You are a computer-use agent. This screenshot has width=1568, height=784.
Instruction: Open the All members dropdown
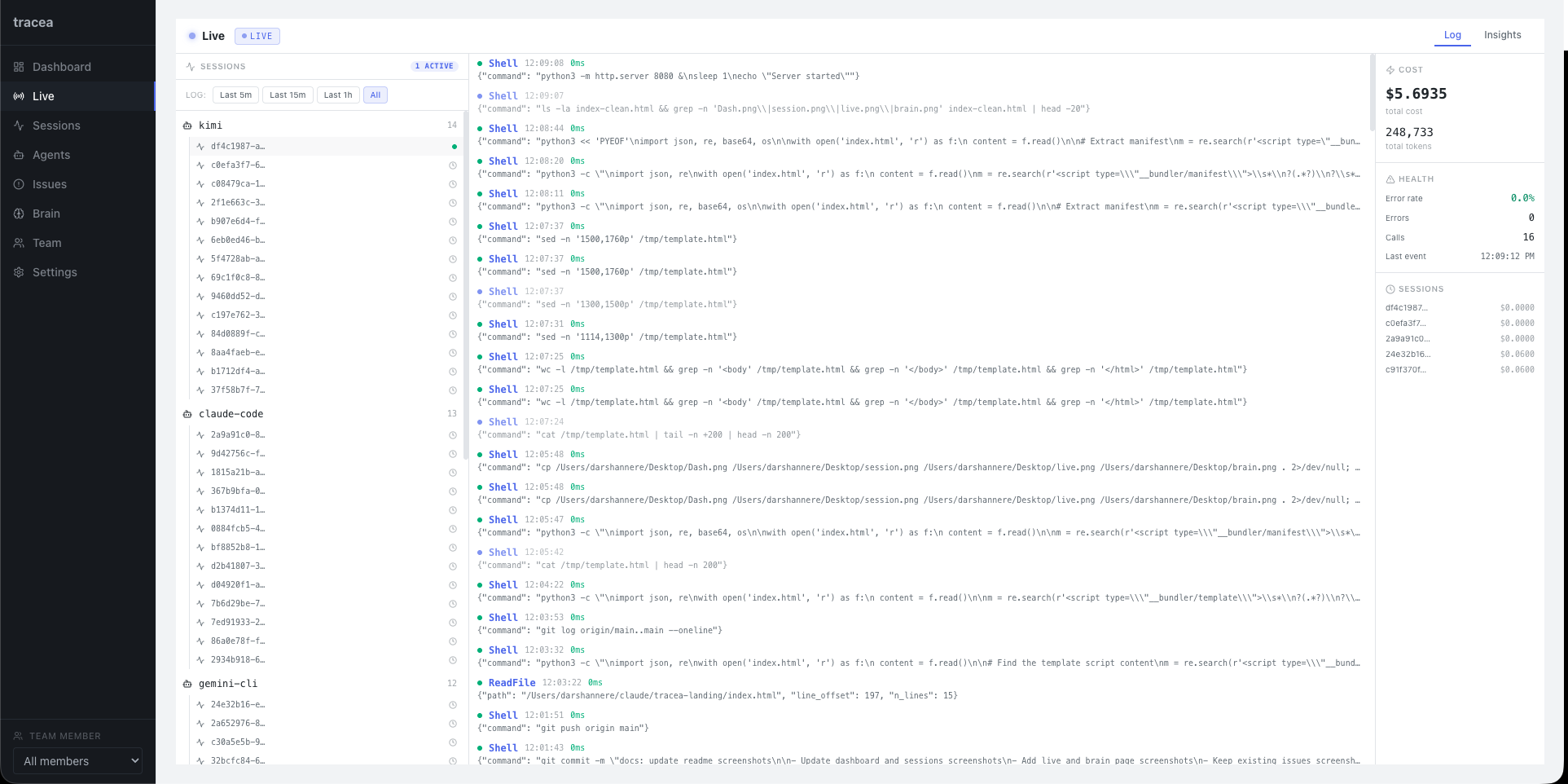coord(77,761)
